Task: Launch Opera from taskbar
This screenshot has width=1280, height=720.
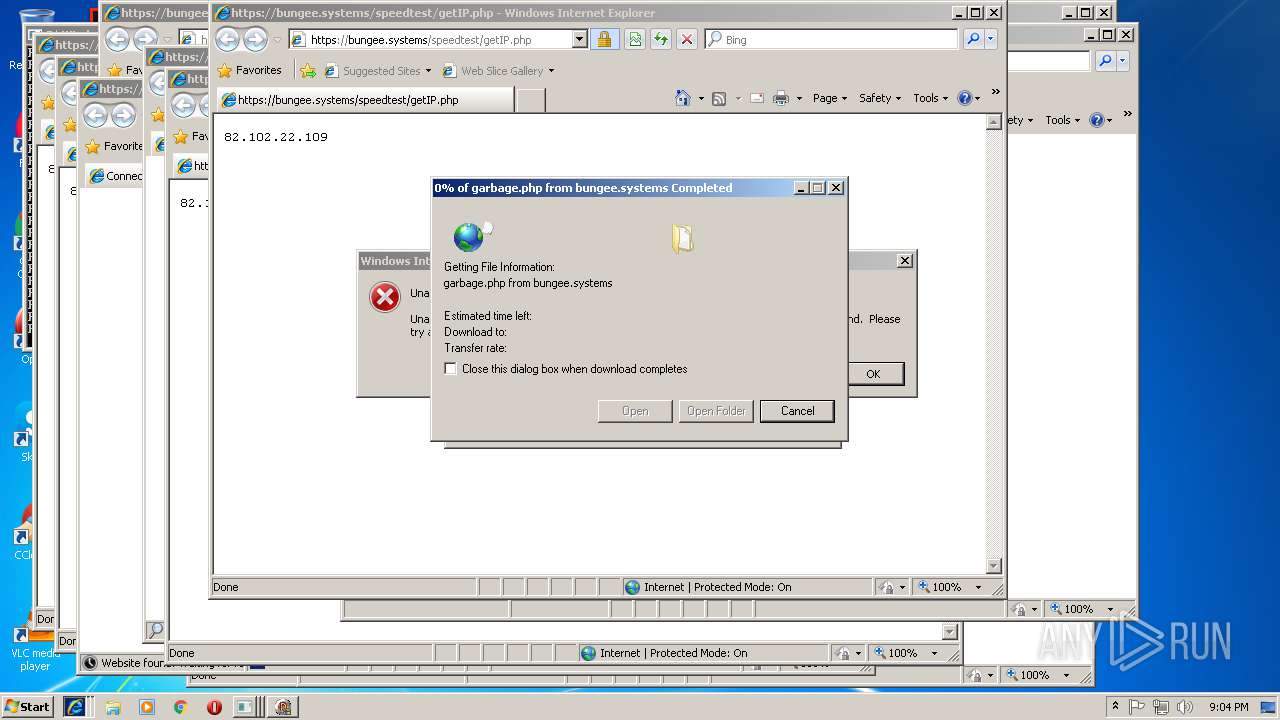Action: point(214,707)
